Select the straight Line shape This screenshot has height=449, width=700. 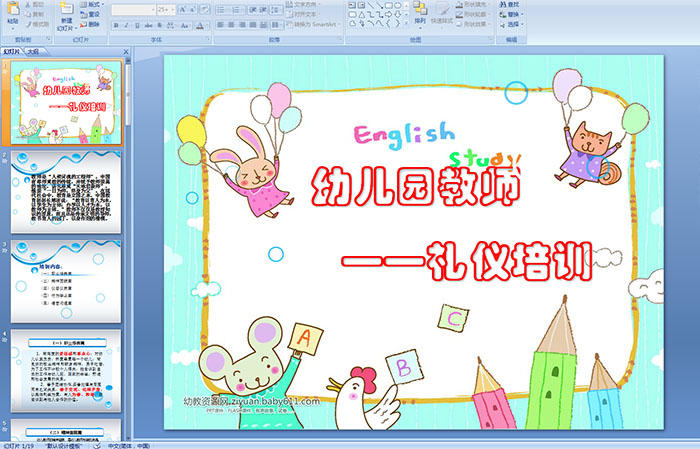click(371, 5)
